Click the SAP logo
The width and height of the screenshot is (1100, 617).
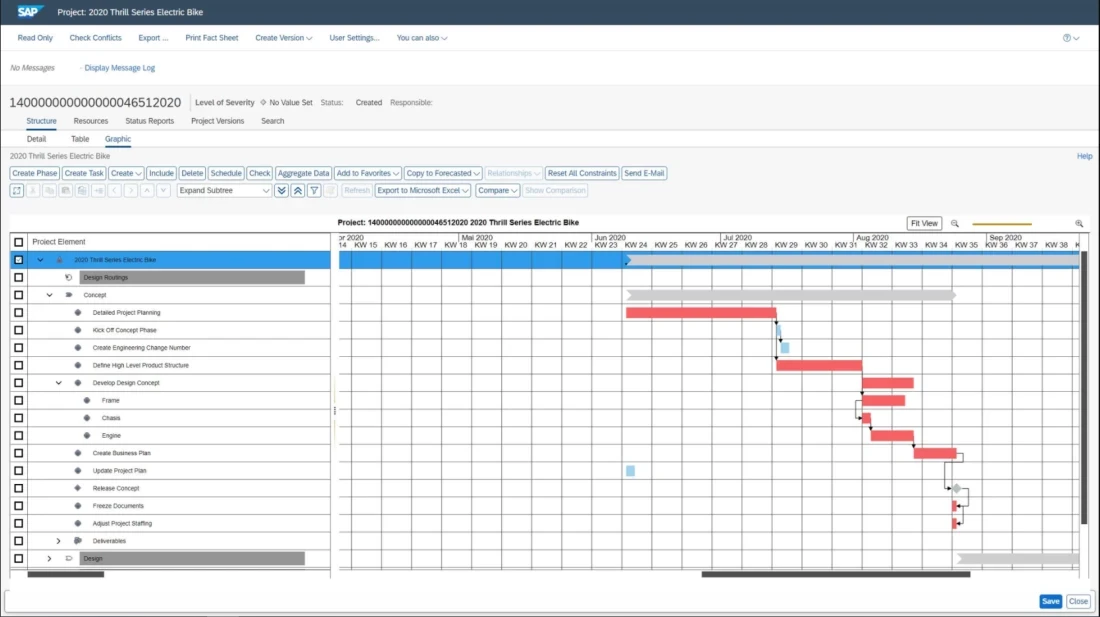[30, 12]
